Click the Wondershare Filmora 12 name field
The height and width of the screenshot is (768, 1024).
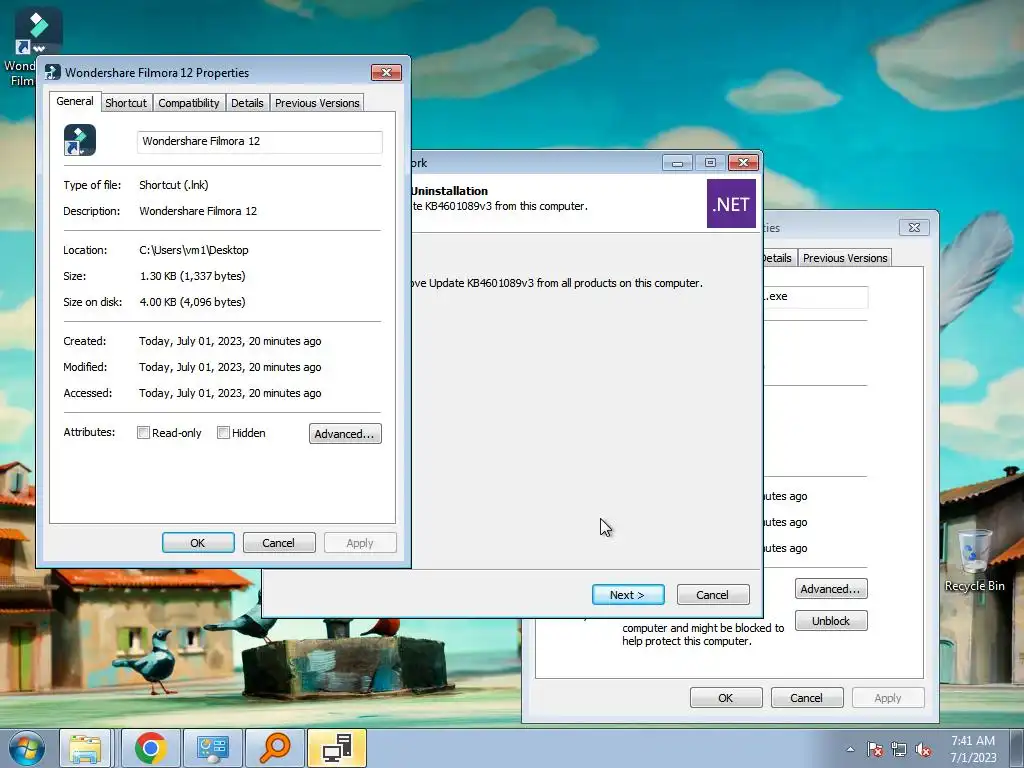coord(259,142)
